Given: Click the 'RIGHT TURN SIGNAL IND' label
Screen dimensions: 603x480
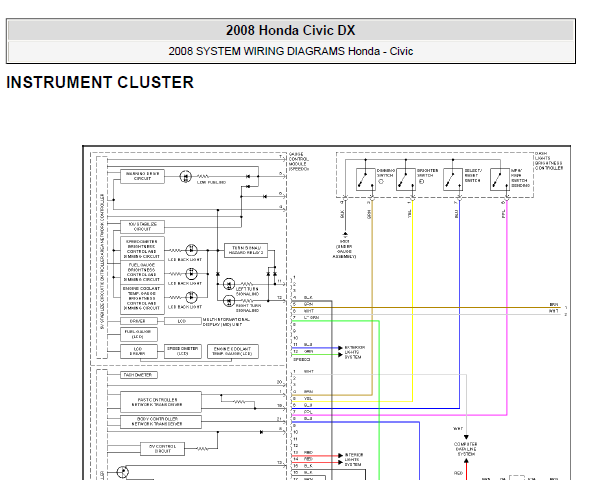Looking at the screenshot, I should coord(248,308).
